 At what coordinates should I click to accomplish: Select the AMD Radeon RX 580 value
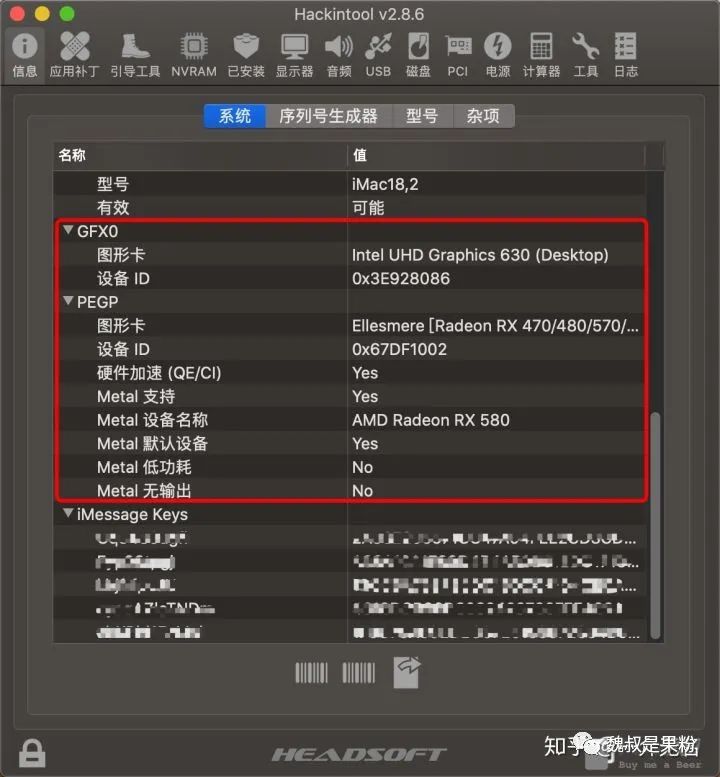(431, 420)
